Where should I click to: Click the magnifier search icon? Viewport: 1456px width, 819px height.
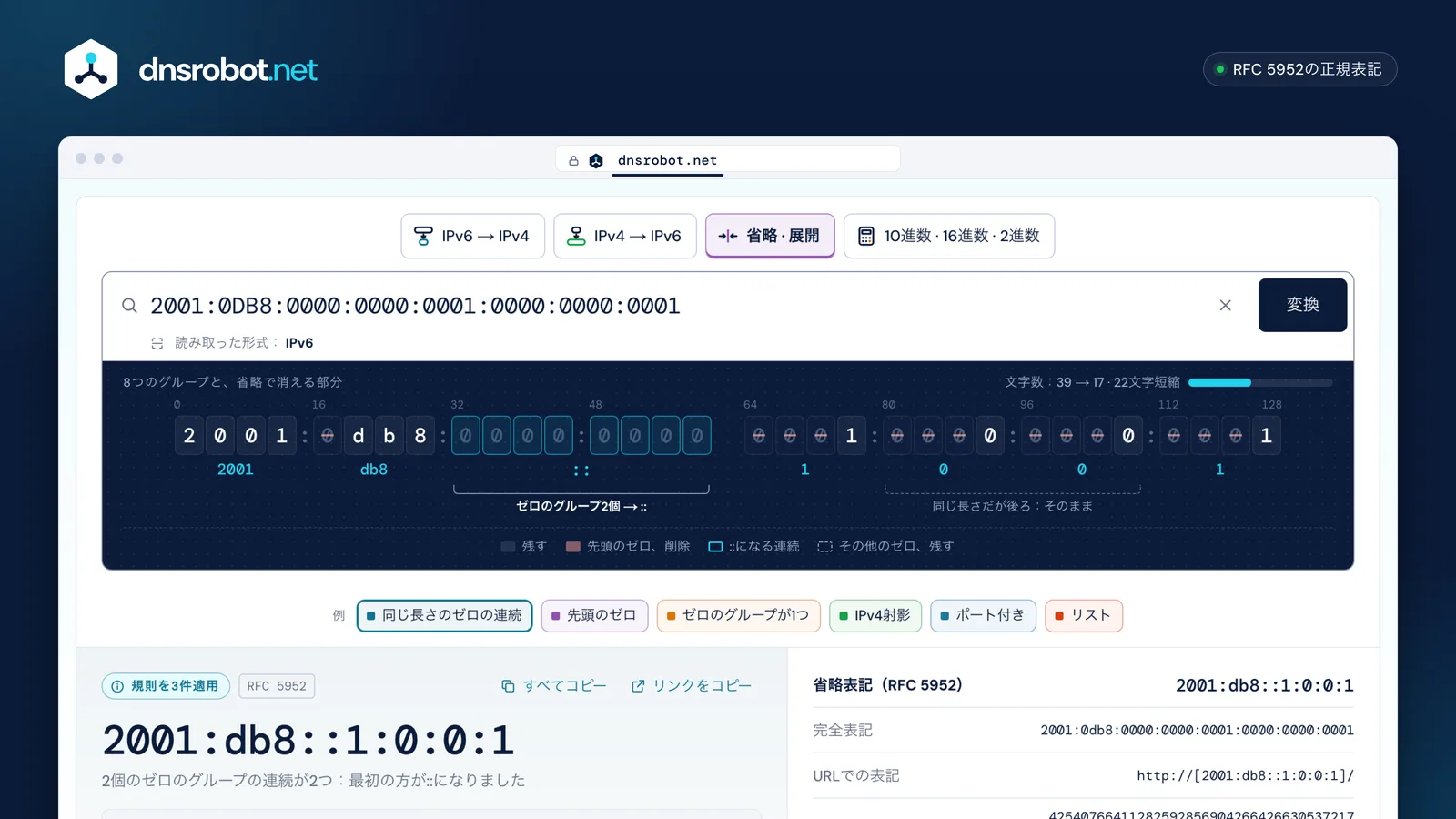[129, 306]
